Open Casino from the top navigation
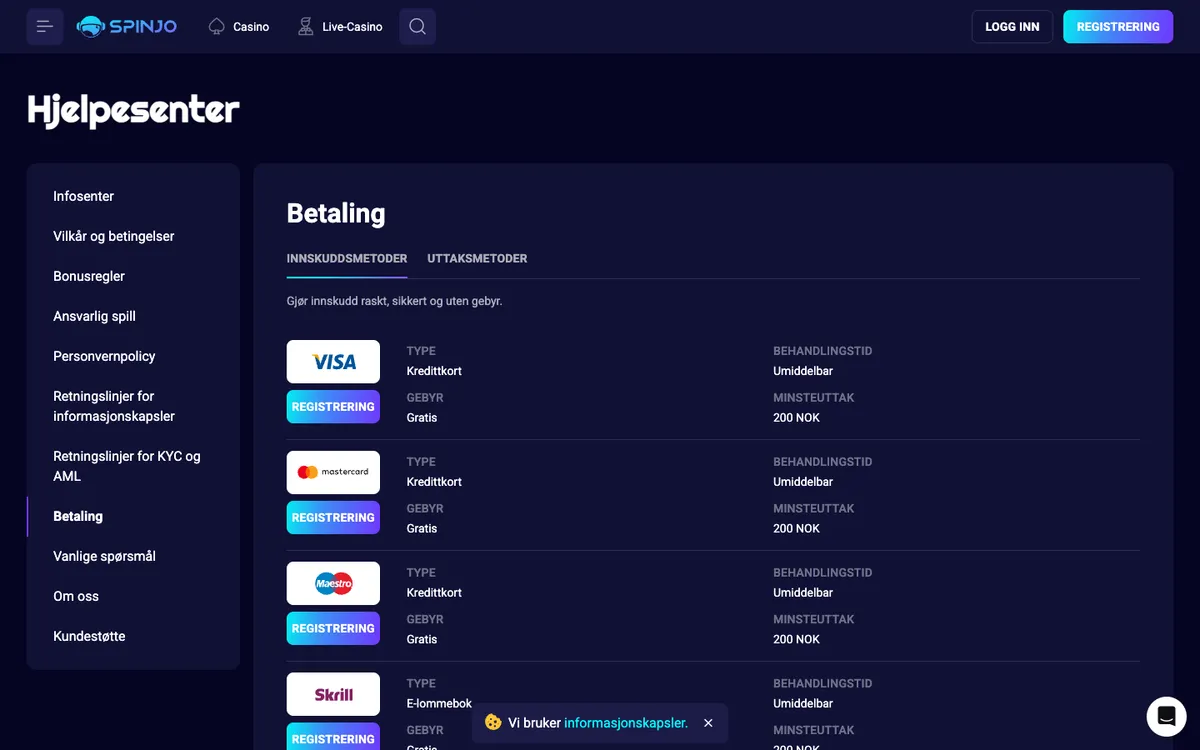The width and height of the screenshot is (1200, 750). point(251,27)
